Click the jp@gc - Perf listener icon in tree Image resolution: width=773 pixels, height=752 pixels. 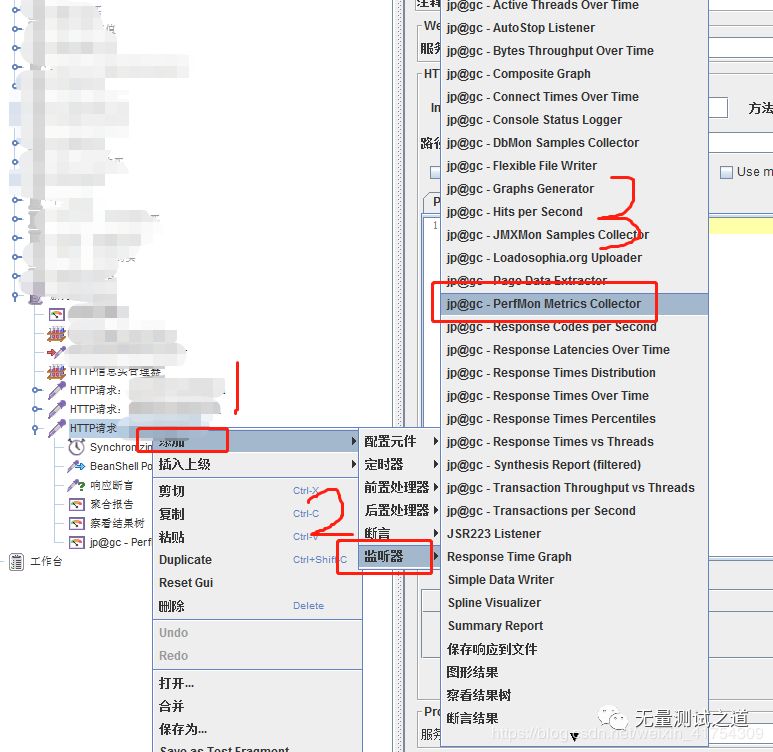click(76, 542)
